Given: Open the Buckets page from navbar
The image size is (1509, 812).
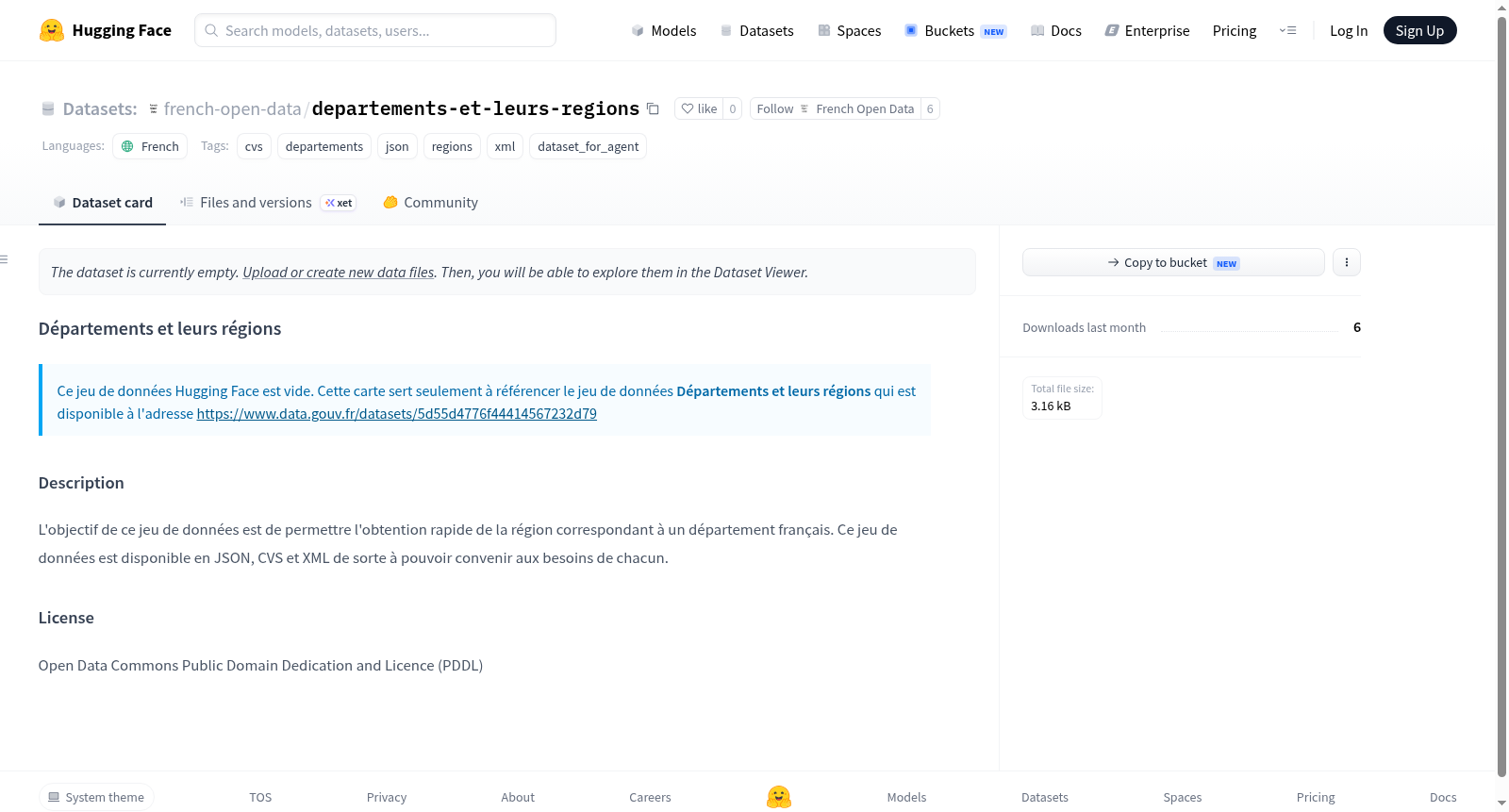Looking at the screenshot, I should pos(955,30).
